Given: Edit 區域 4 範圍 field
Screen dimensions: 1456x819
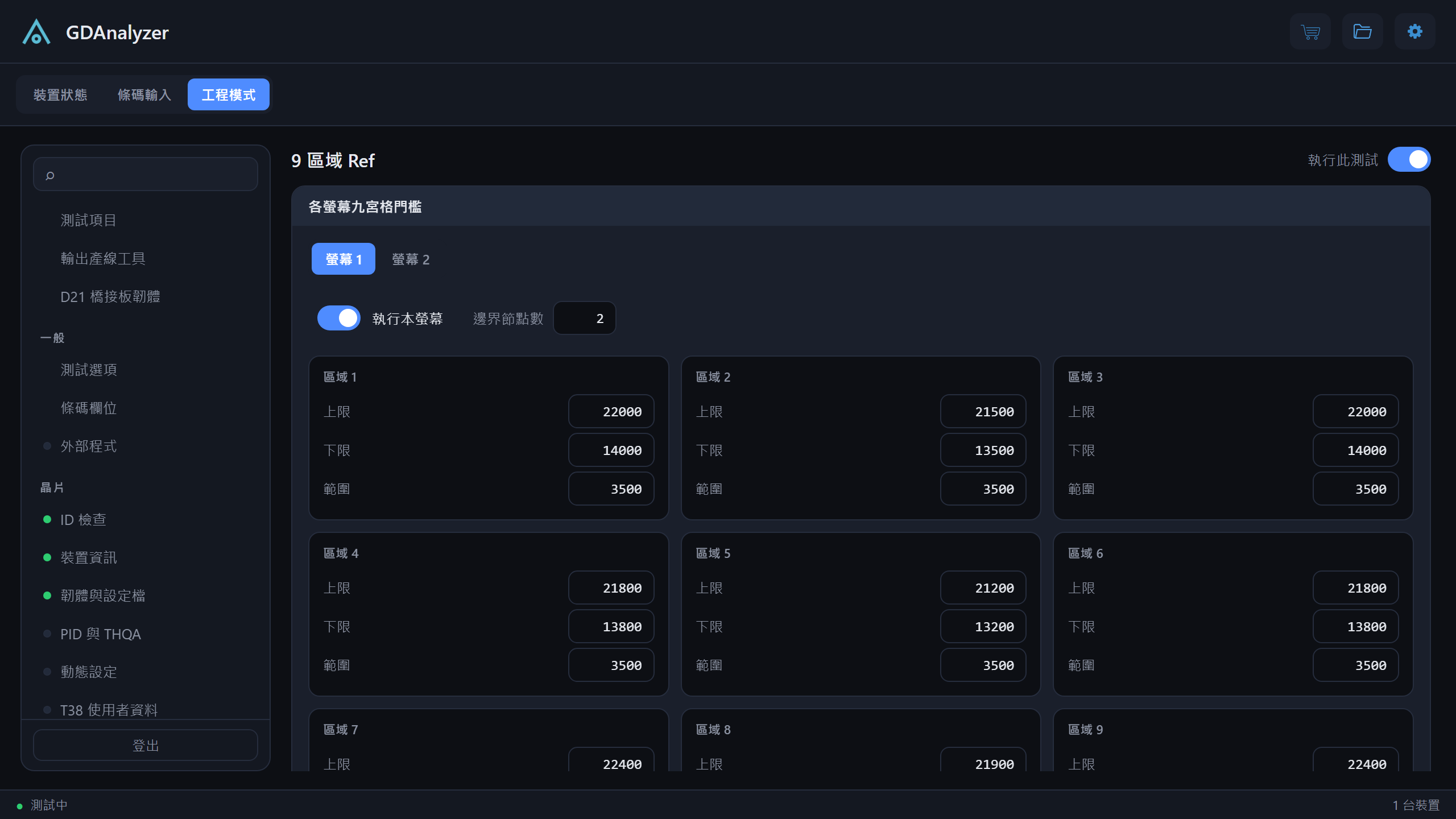Looking at the screenshot, I should coord(611,665).
